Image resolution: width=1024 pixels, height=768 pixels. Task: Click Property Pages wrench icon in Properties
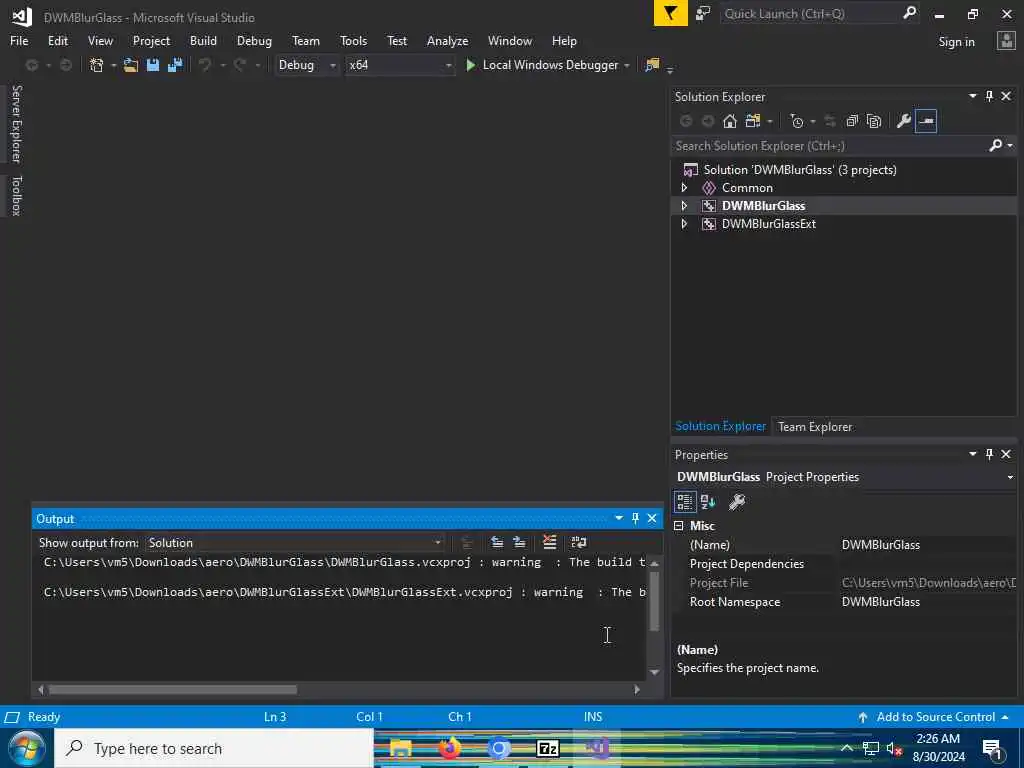click(737, 502)
